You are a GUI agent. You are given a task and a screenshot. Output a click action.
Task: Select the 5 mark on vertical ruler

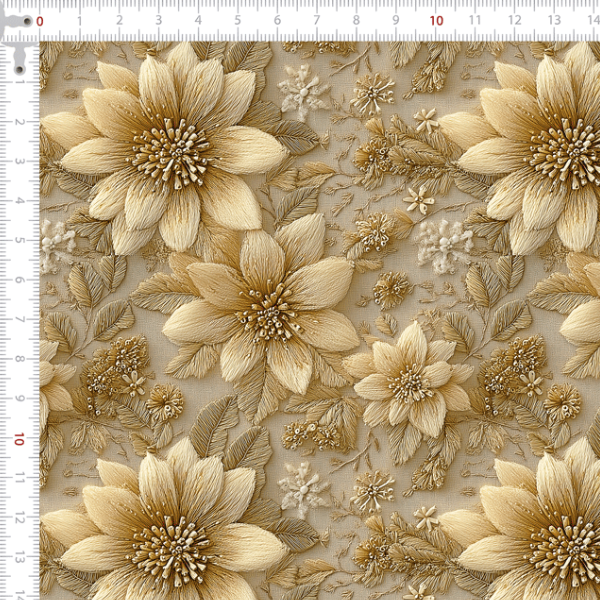[x=19, y=240]
